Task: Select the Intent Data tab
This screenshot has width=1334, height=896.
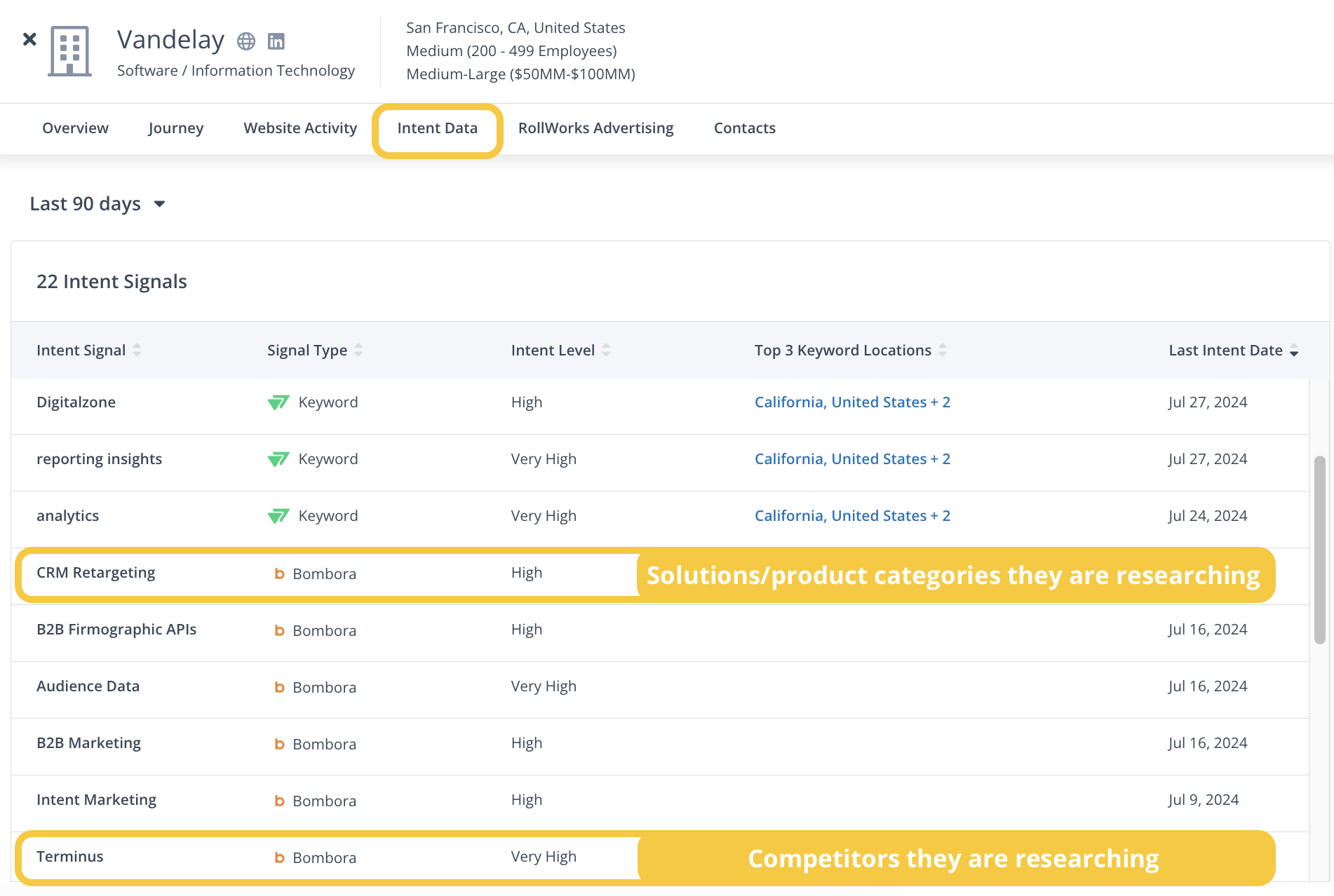Action: click(x=437, y=128)
